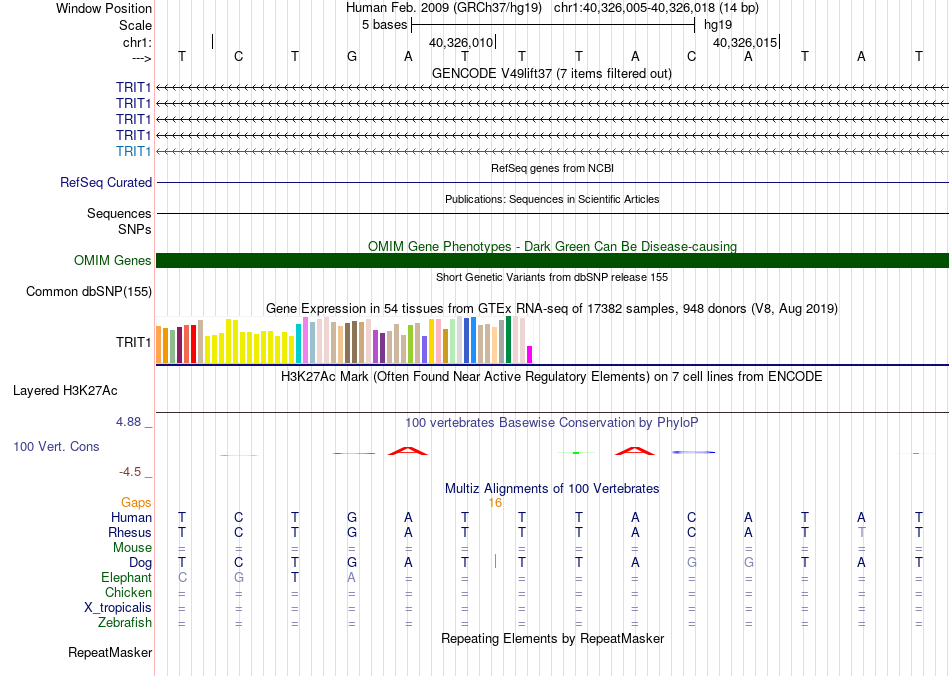Viewport: 950px width, 676px height.
Task: Click the GTEx Gene Expression title text
Action: pos(552,308)
